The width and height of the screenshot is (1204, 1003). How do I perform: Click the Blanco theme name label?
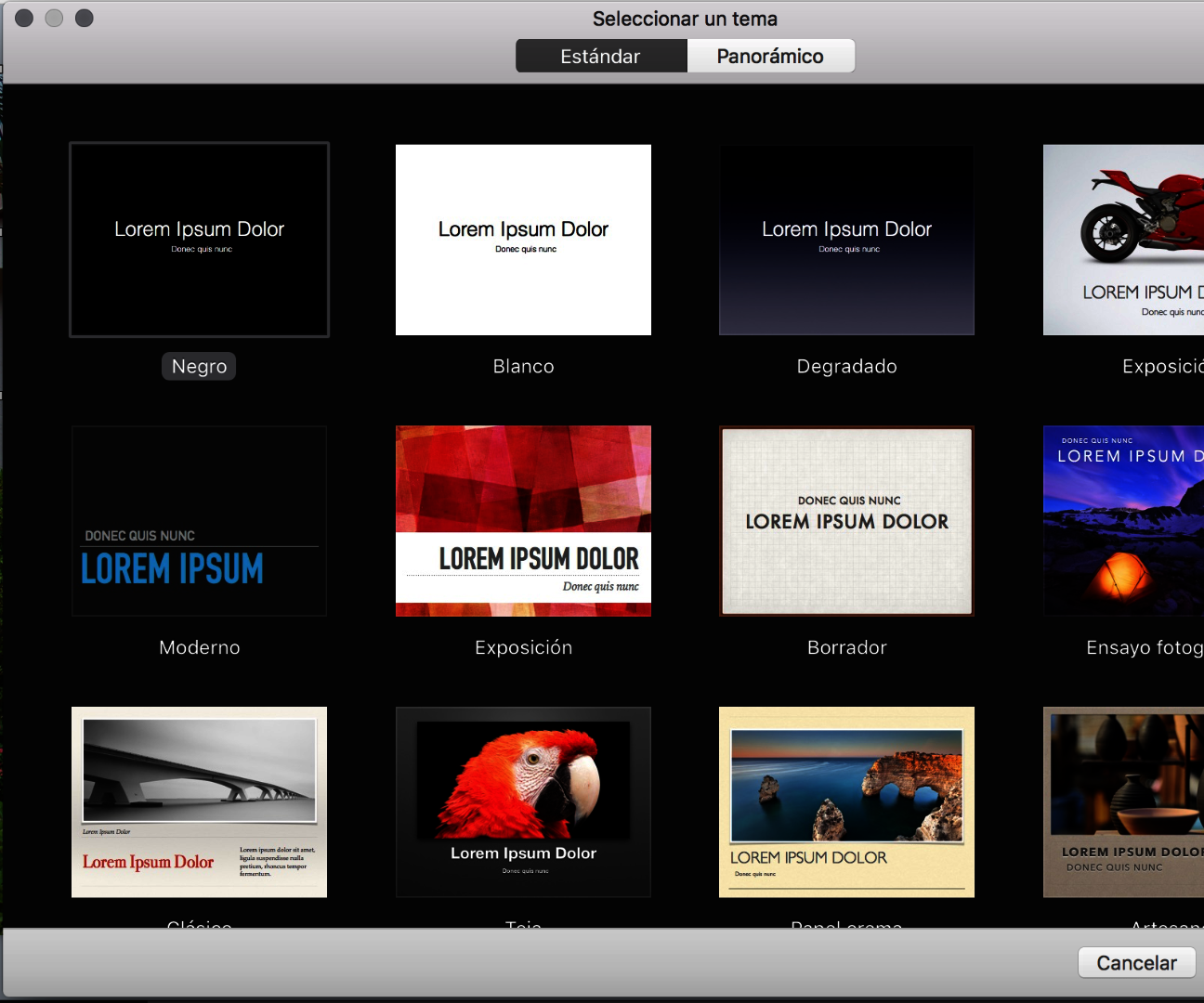click(523, 367)
